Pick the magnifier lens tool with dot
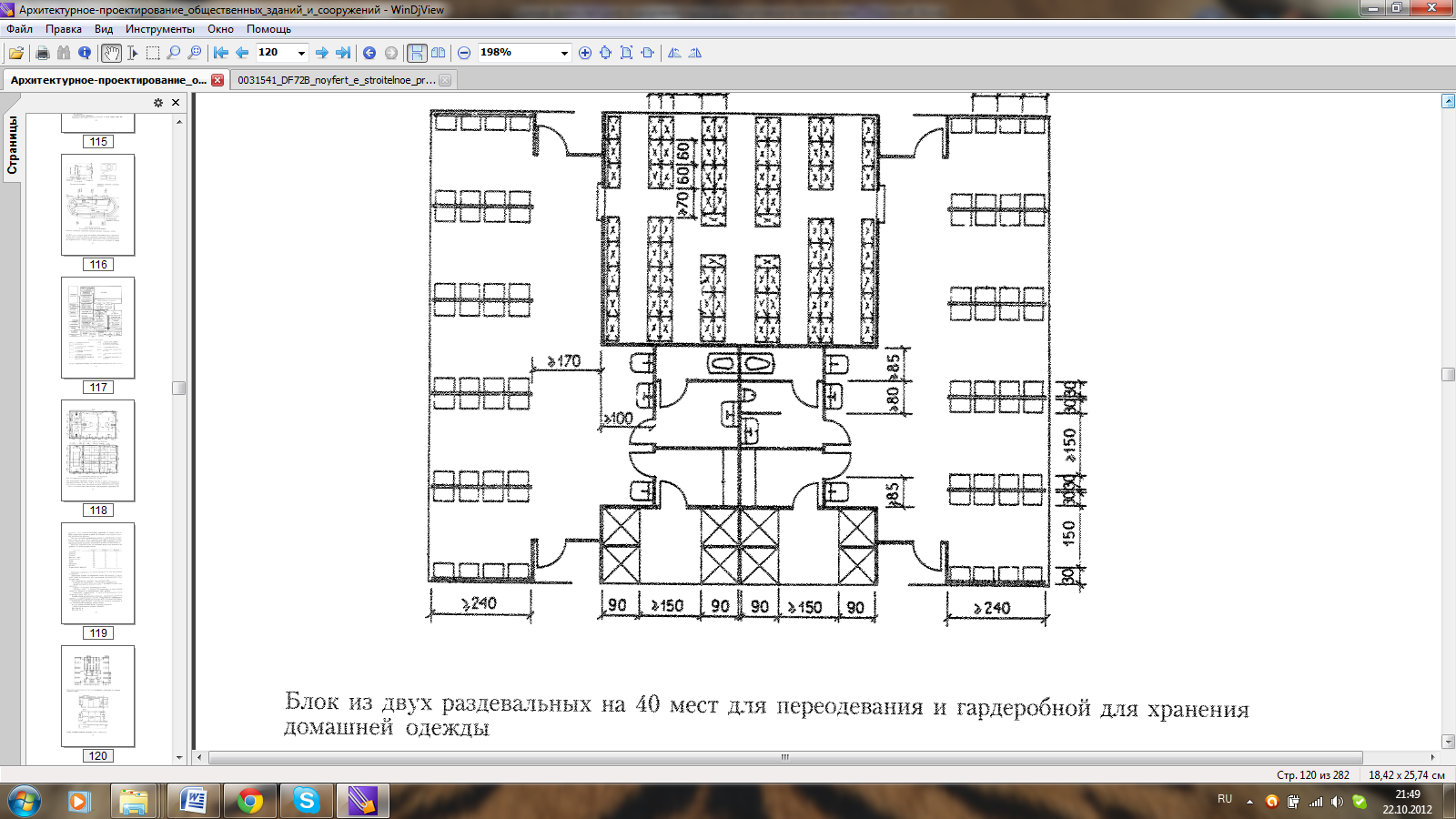The width and height of the screenshot is (1456, 819). click(195, 53)
